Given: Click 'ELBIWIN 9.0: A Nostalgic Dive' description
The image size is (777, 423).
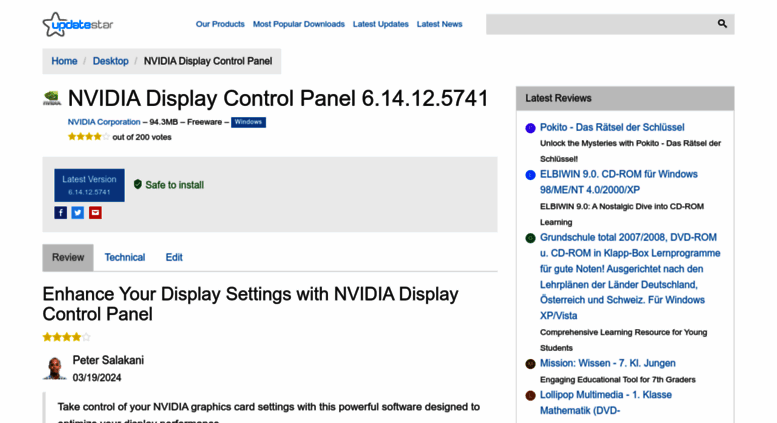Looking at the screenshot, I should pyautogui.click(x=622, y=214).
